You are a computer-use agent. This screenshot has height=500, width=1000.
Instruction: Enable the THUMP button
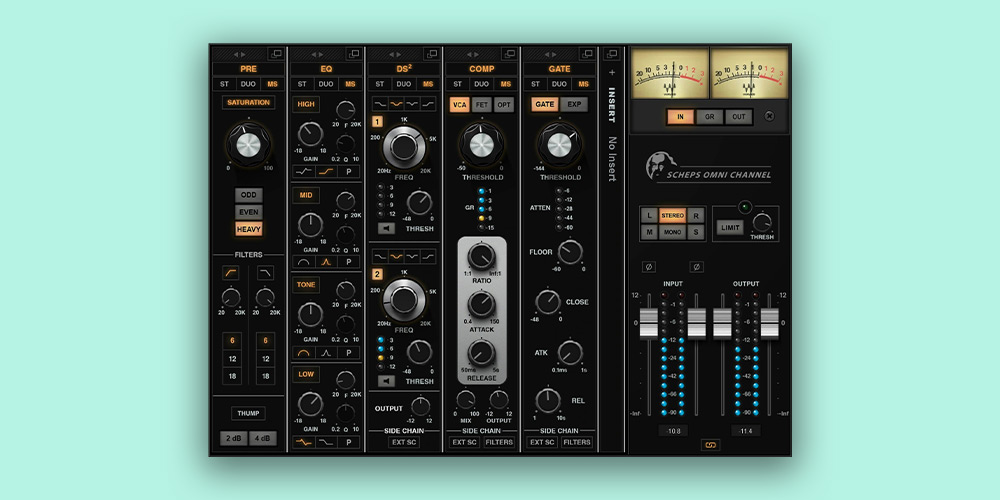[x=249, y=413]
